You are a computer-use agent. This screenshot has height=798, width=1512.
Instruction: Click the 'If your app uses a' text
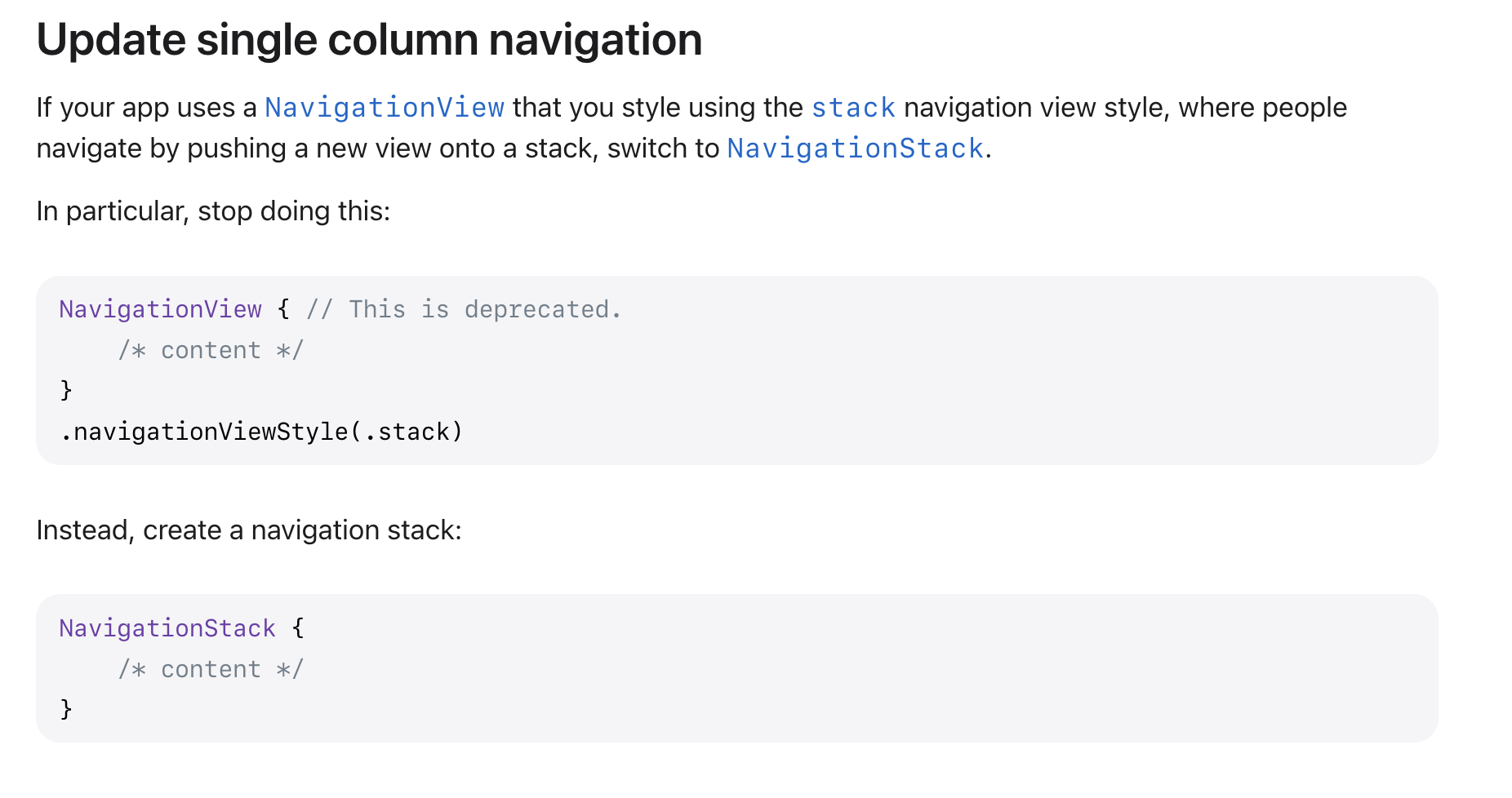coord(146,108)
